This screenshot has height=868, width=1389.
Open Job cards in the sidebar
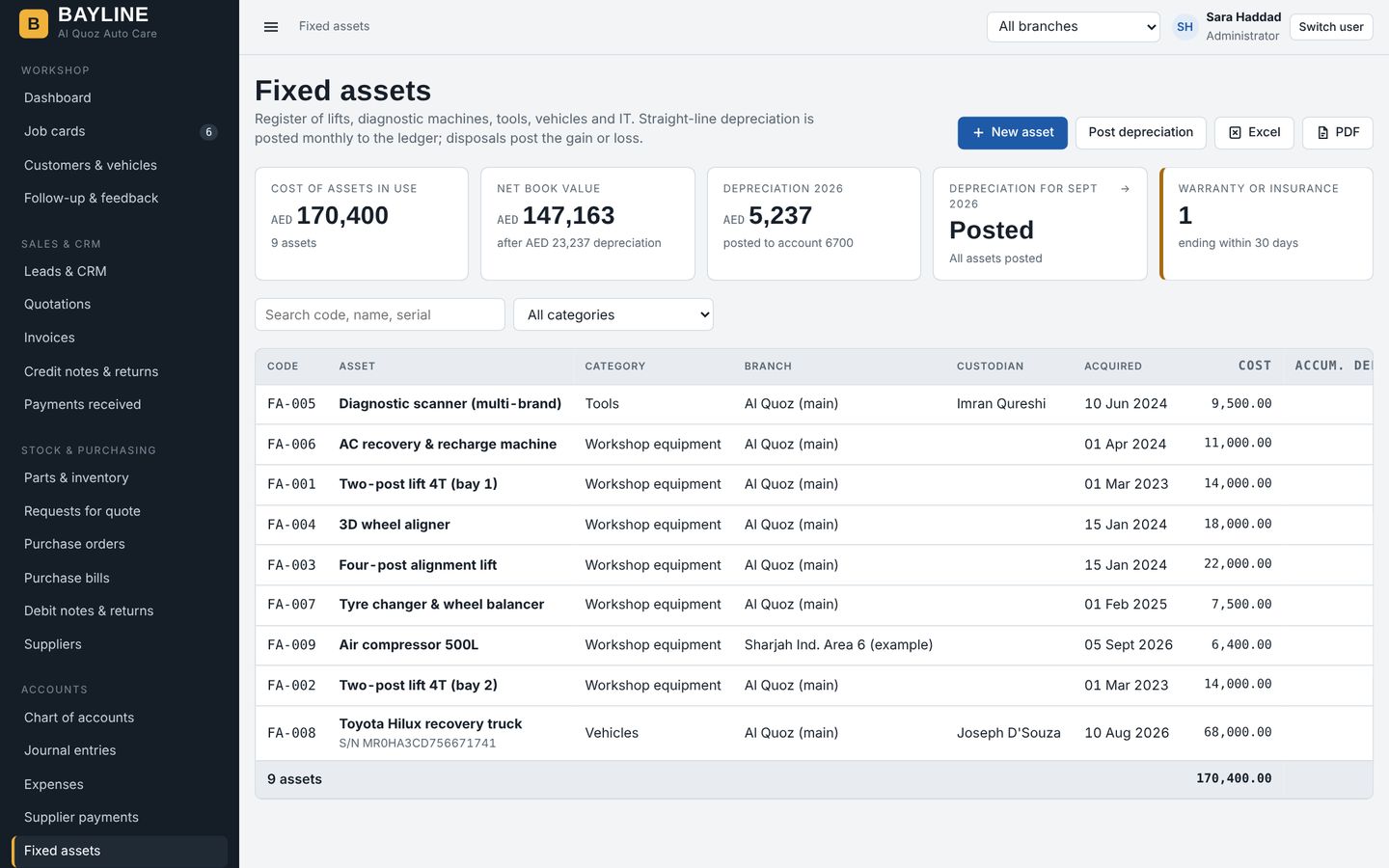click(120, 131)
